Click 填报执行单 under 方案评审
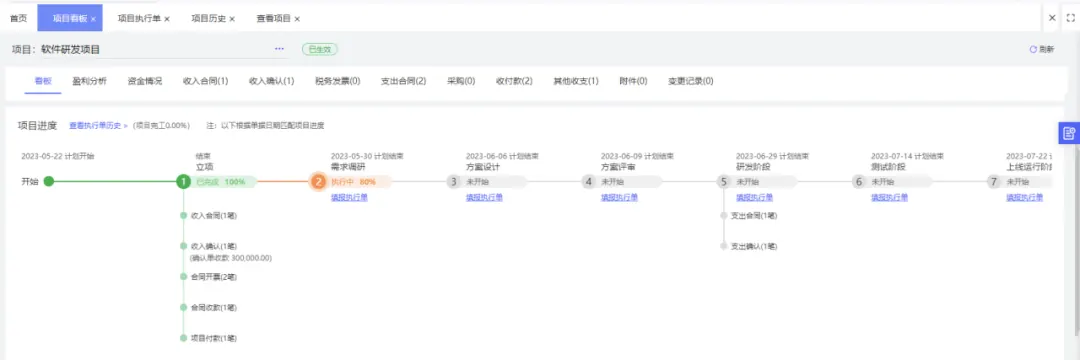 coord(619,198)
